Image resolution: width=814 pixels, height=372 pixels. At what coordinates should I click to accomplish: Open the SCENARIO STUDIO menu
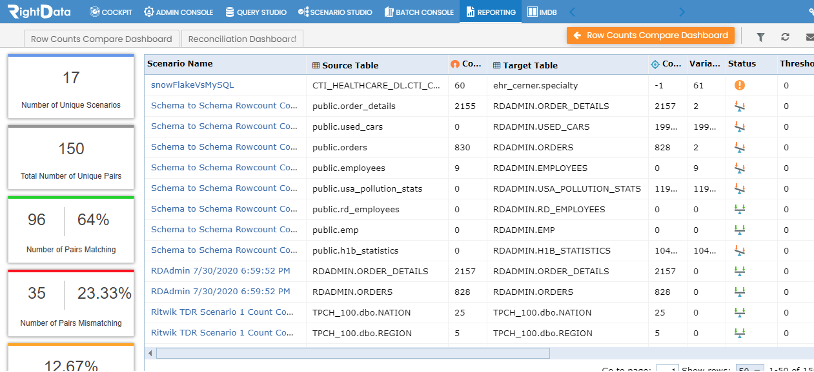click(x=335, y=12)
